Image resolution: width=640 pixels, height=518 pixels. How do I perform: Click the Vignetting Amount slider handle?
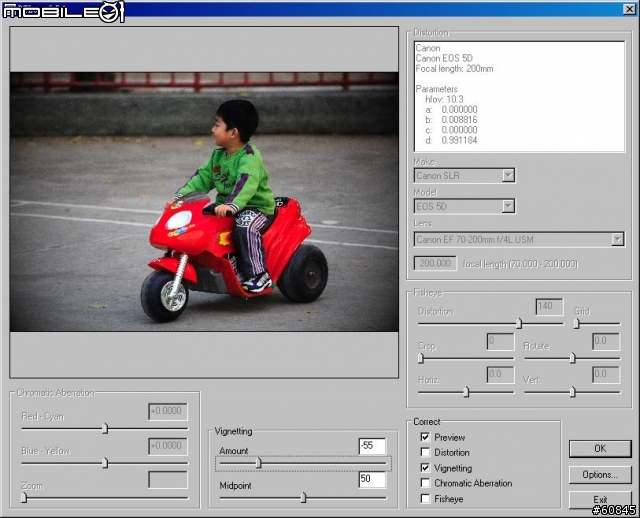(x=258, y=463)
